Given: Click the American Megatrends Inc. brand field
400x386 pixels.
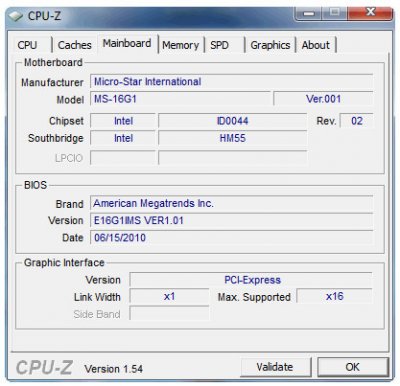Looking at the screenshot, I should tap(231, 203).
